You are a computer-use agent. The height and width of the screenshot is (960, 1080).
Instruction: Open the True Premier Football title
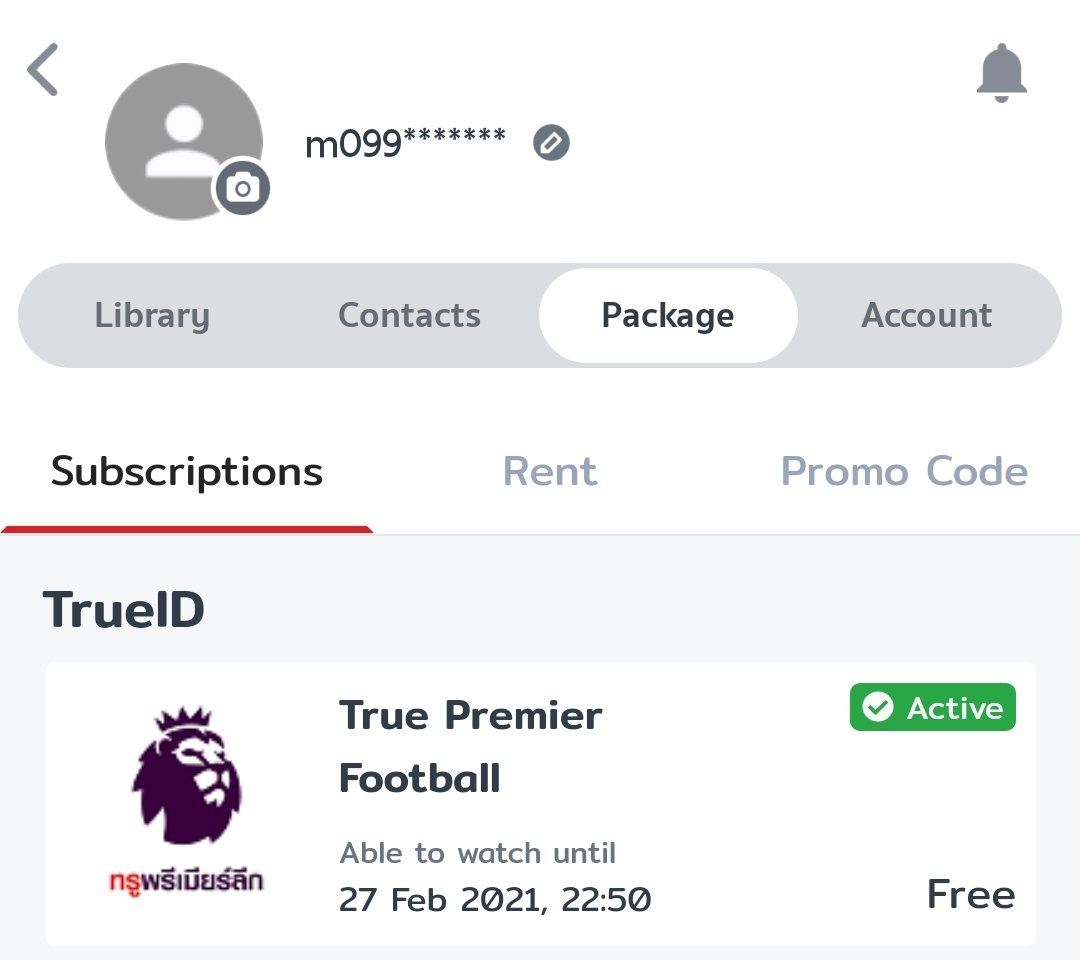pyautogui.click(x=470, y=746)
